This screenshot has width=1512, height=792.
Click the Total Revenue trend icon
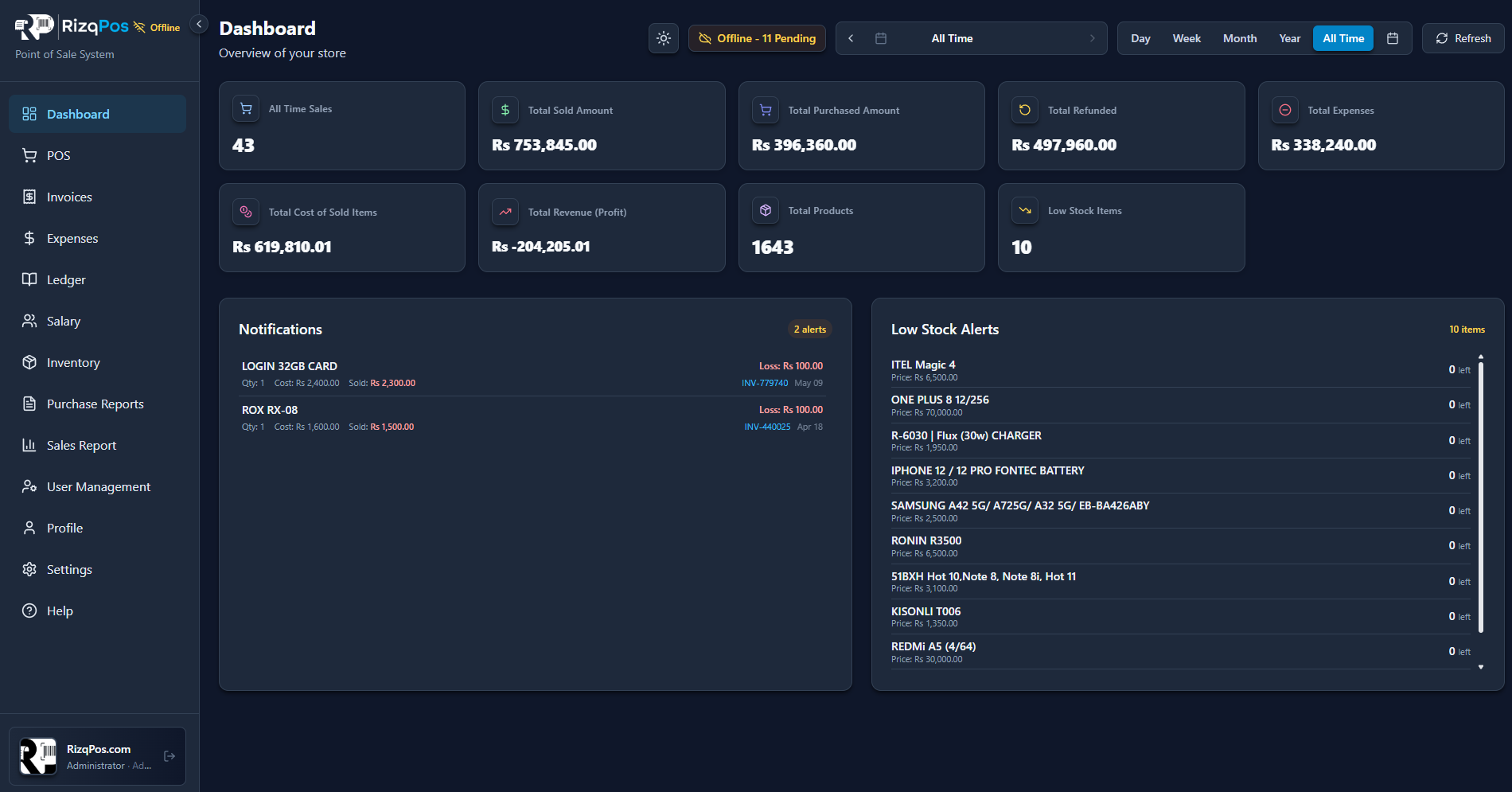pyautogui.click(x=505, y=212)
